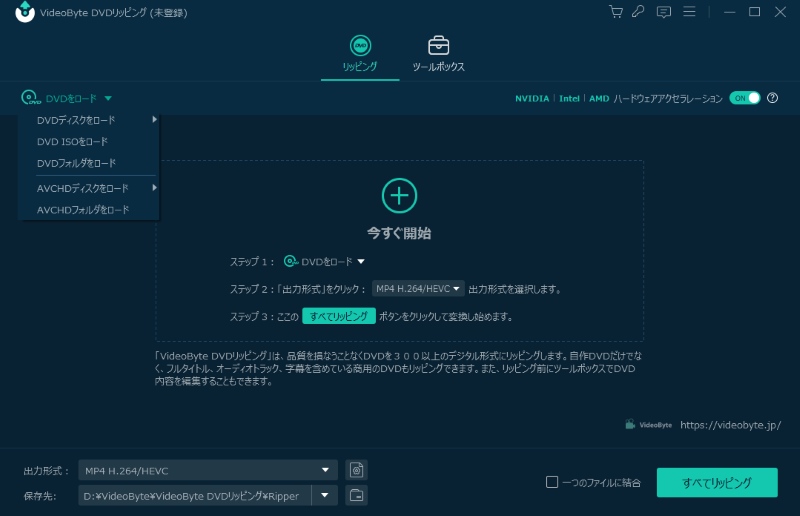The width and height of the screenshot is (800, 516).
Task: Check the 一つのファイルに結合 checkbox
Action: [552, 482]
